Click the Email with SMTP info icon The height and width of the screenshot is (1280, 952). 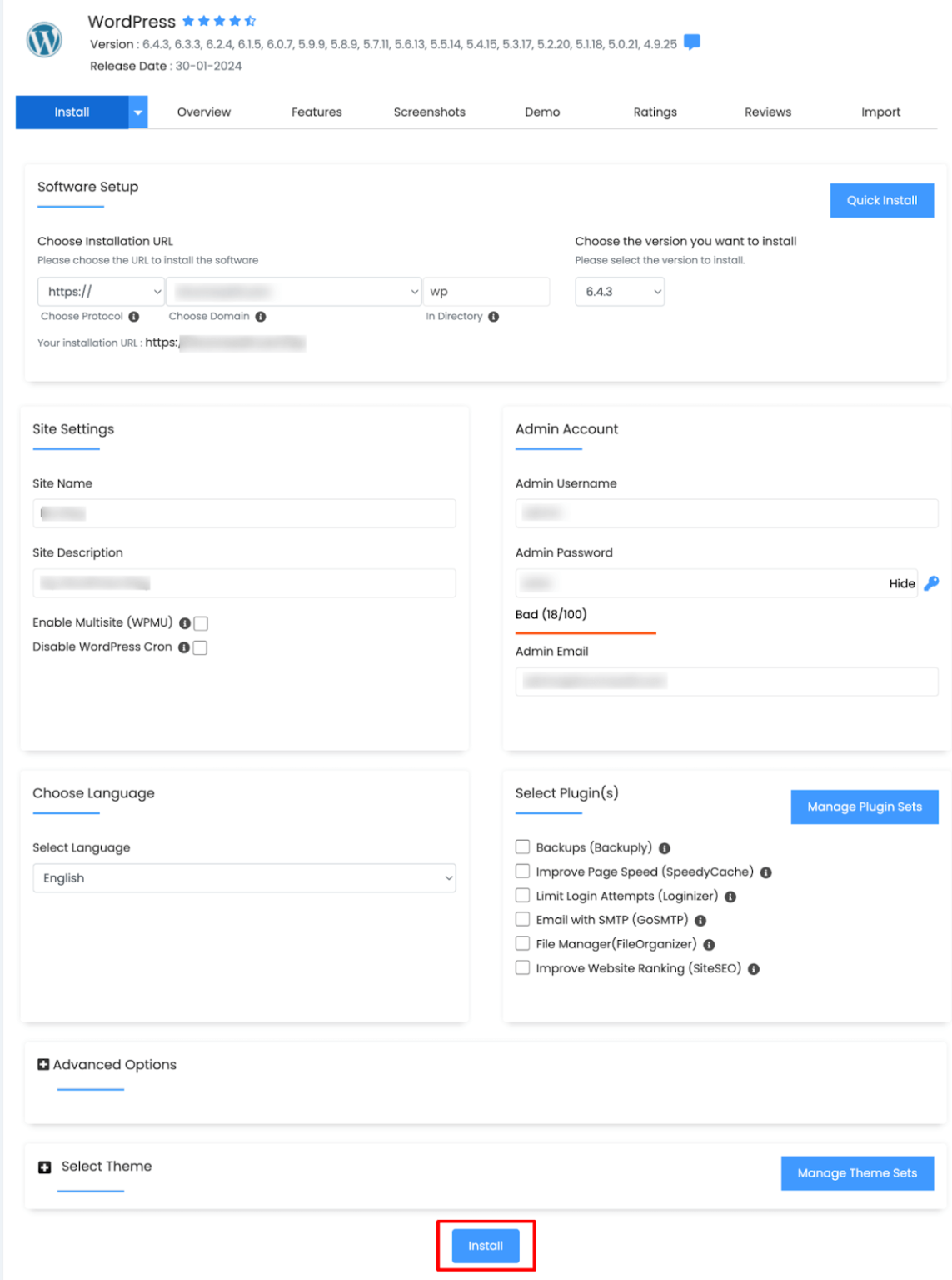(x=700, y=920)
